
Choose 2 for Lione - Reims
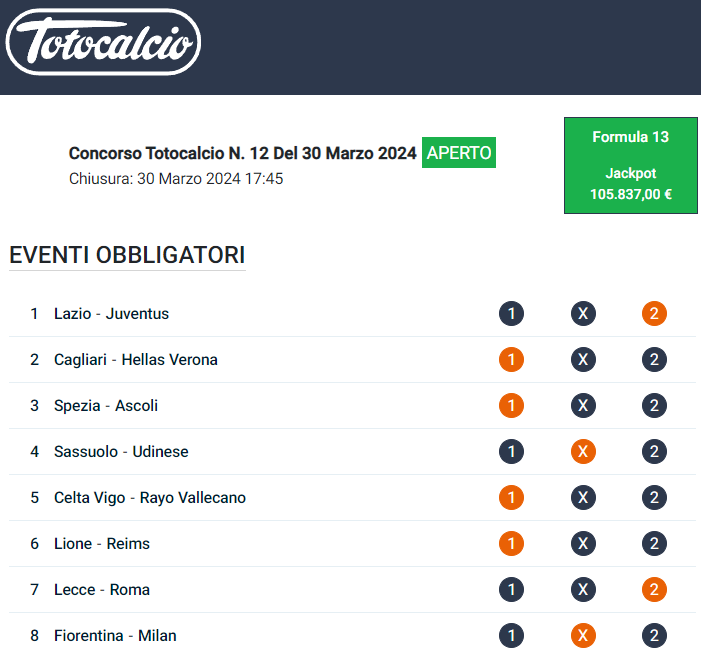655,544
